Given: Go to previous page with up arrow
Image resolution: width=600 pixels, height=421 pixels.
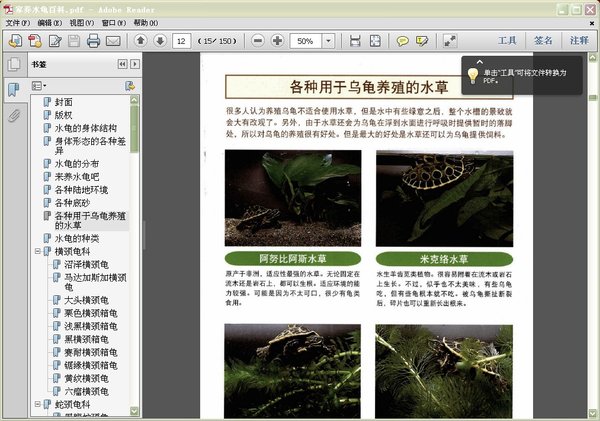Looking at the screenshot, I should click(140, 41).
